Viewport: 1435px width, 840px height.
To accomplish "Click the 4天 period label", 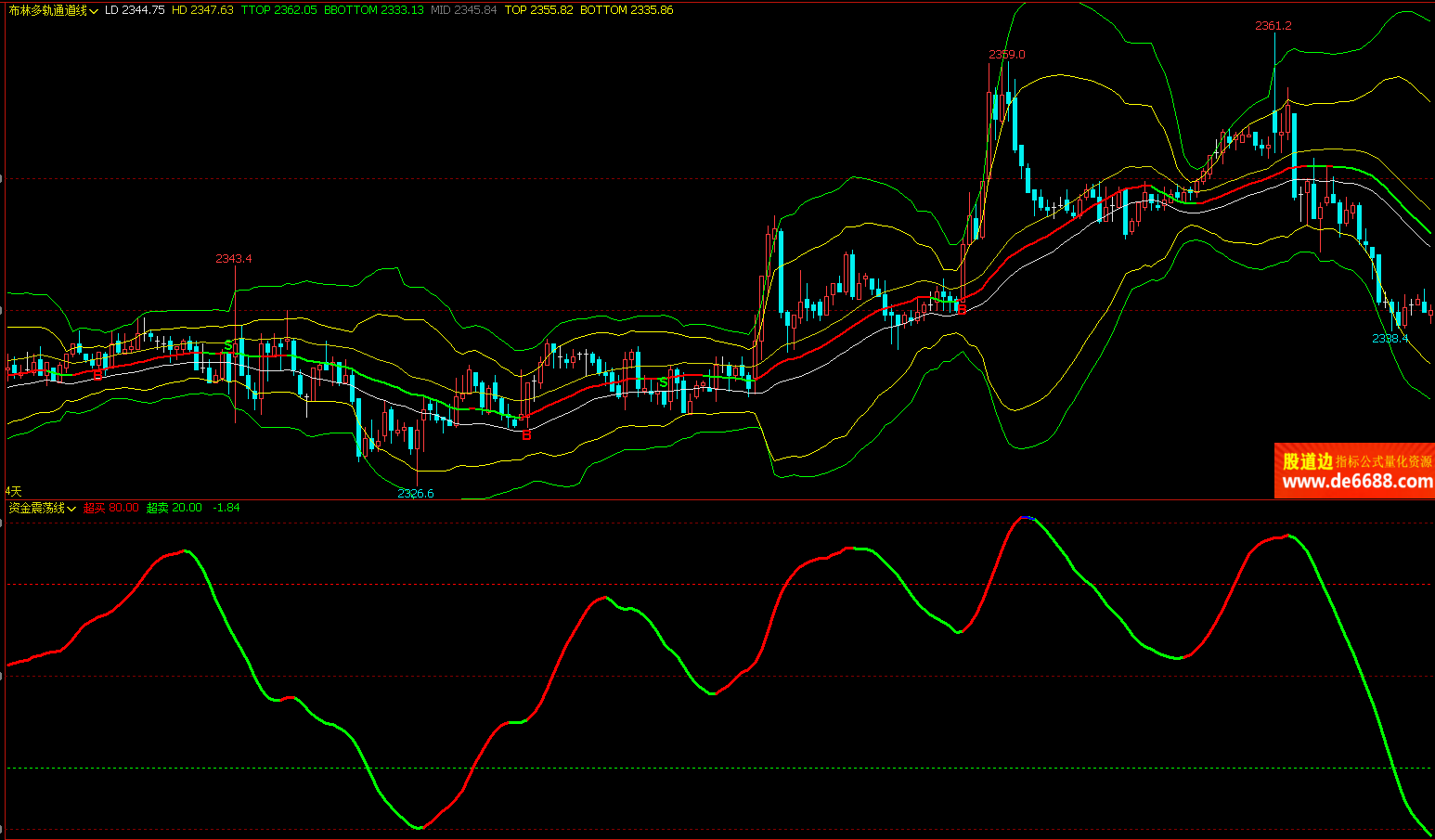I will [13, 490].
